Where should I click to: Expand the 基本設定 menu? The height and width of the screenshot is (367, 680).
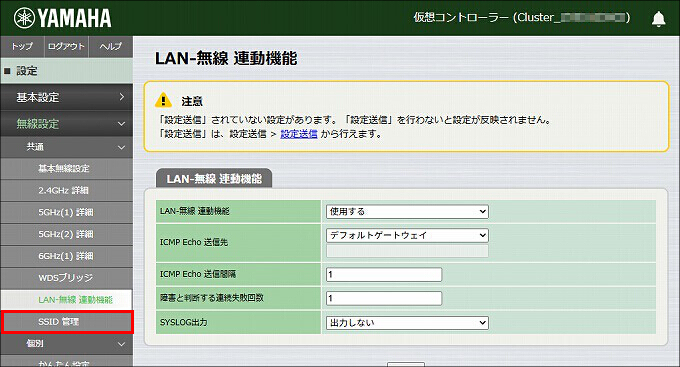click(x=66, y=97)
